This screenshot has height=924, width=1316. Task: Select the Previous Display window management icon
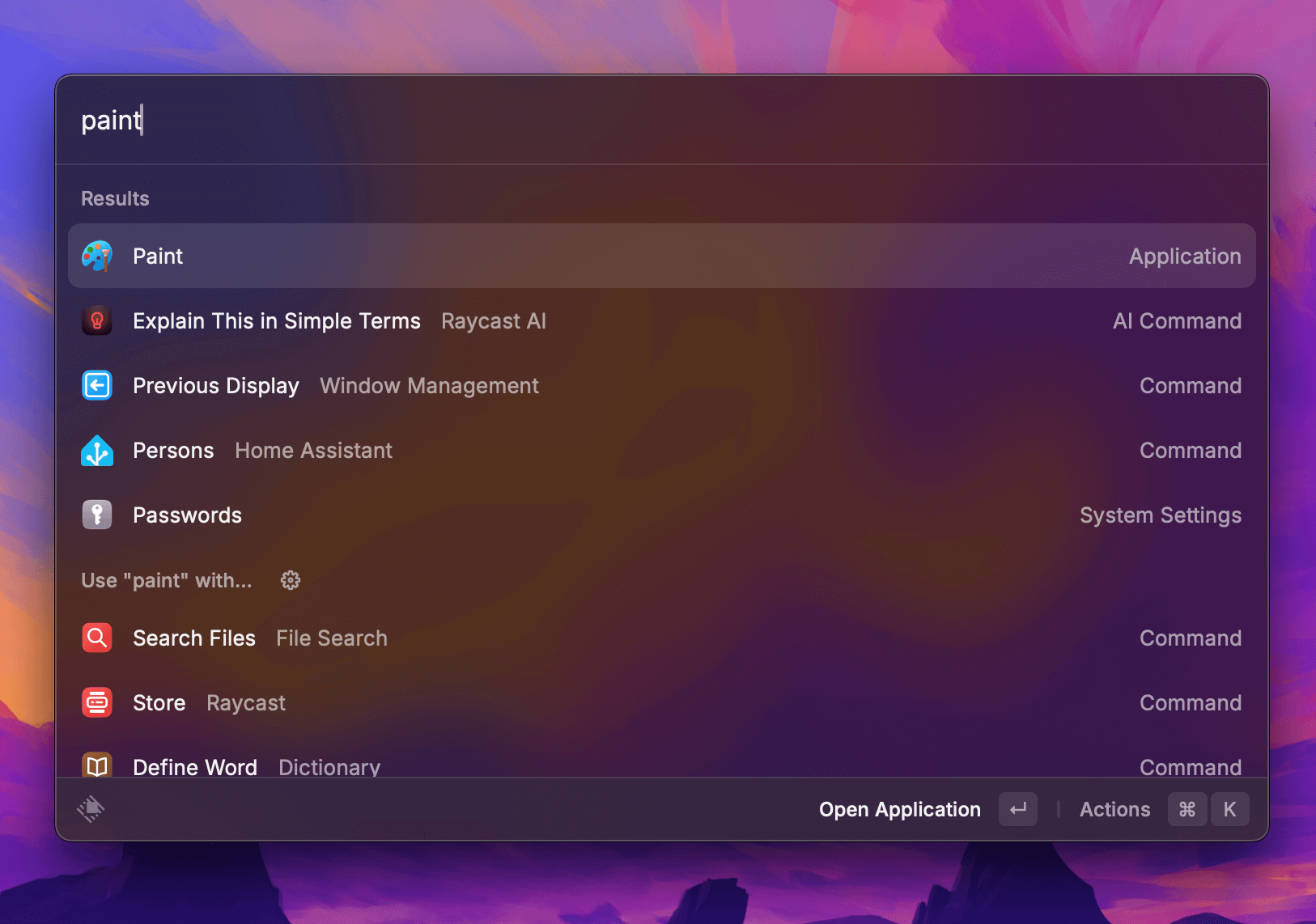[x=96, y=385]
